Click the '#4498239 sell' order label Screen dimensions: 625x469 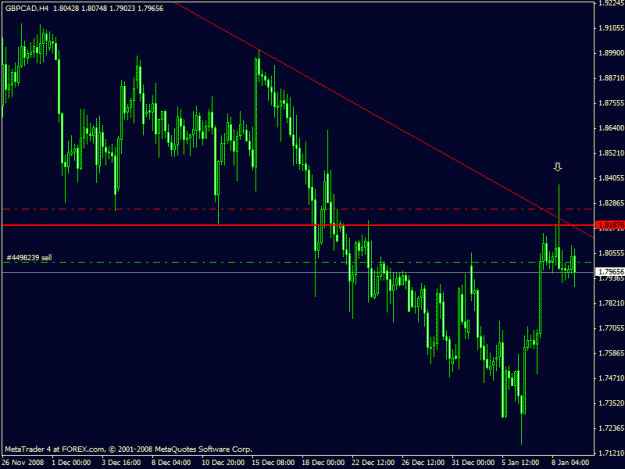coord(29,257)
